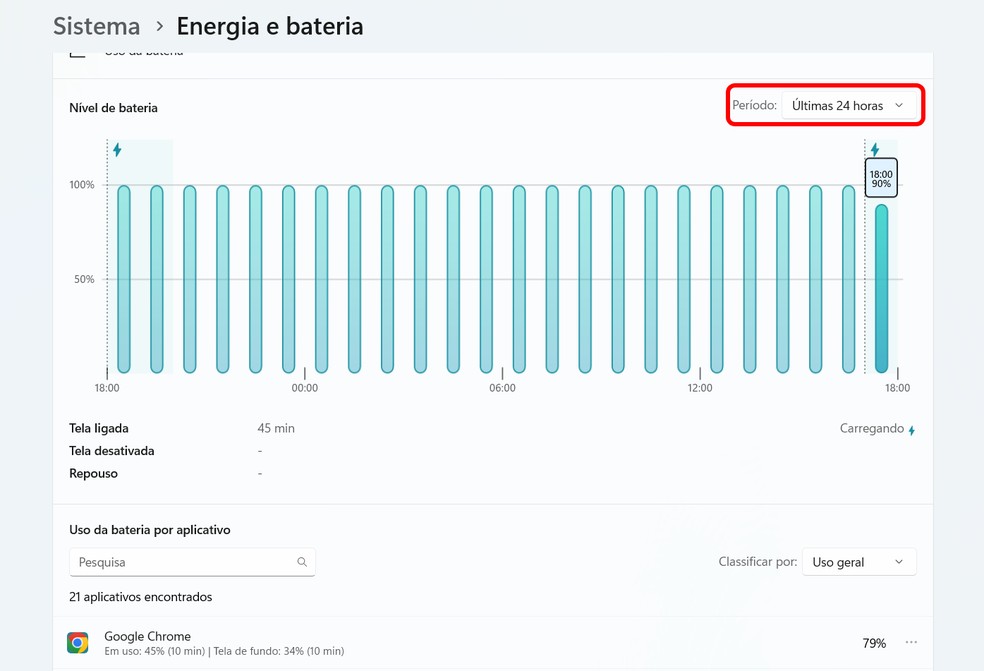Click the 'Nível de bateria' section heading
Screen dimensions: 984x671
click(113, 107)
